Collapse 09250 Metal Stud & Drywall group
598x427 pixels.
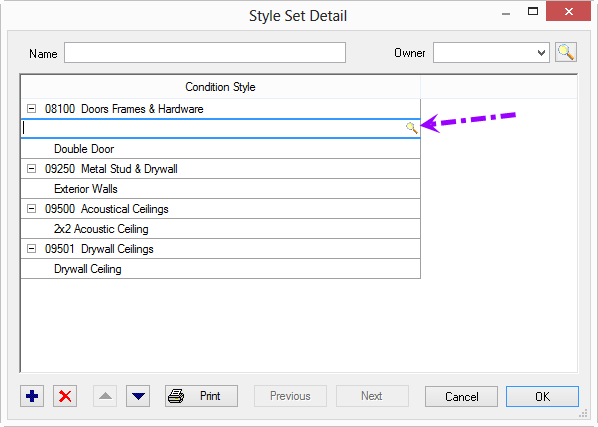(31, 169)
